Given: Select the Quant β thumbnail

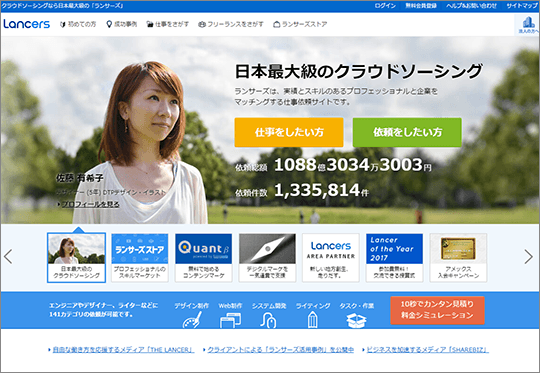Looking at the screenshot, I should (x=204, y=258).
